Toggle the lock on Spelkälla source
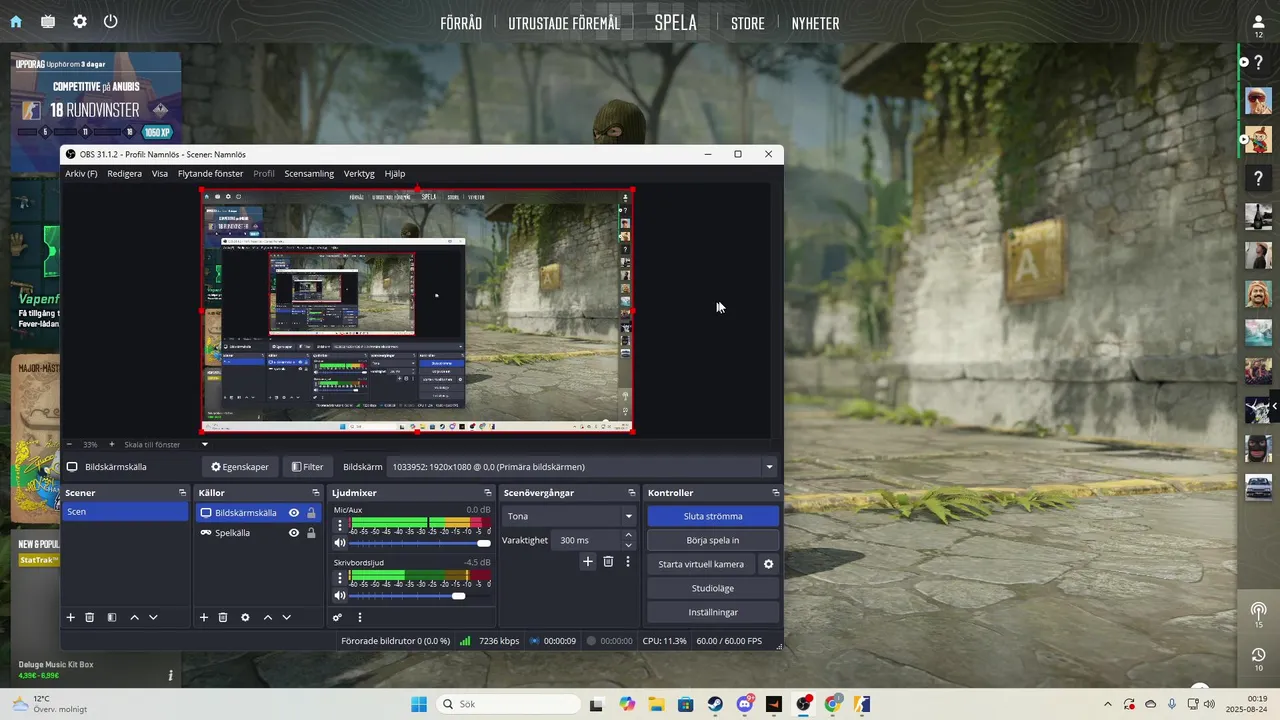1280x720 pixels. (x=311, y=533)
